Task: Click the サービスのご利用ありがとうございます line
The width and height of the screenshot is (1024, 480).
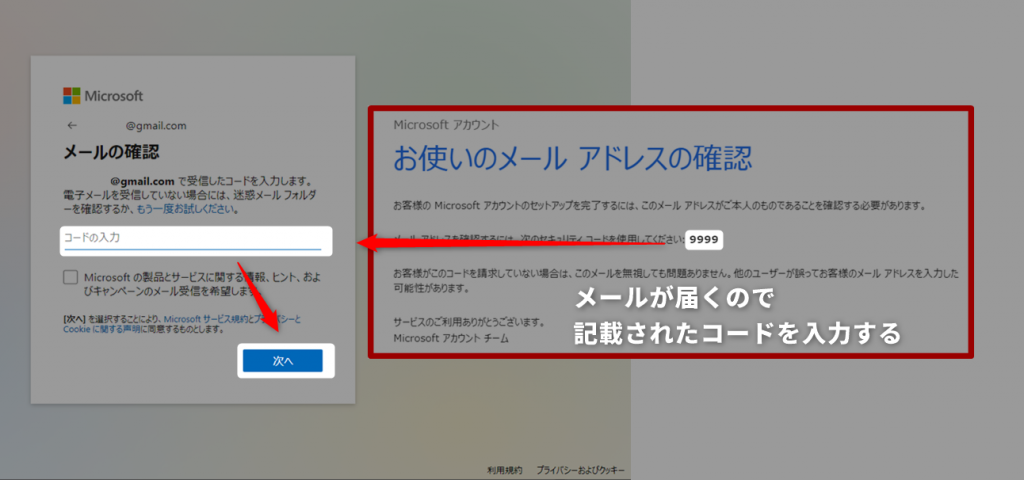Action: tap(469, 322)
